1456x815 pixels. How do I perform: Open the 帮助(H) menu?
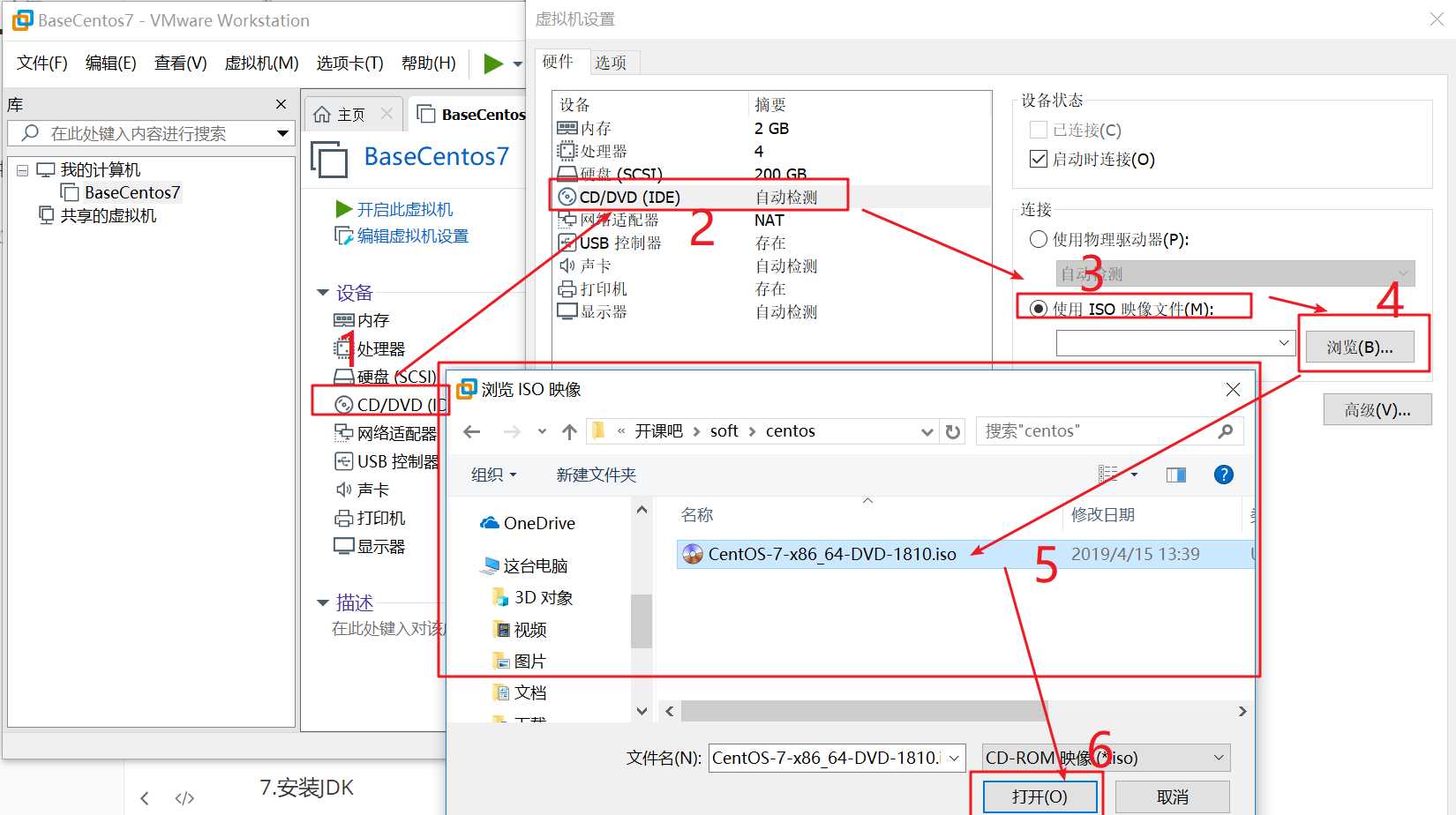(x=428, y=64)
